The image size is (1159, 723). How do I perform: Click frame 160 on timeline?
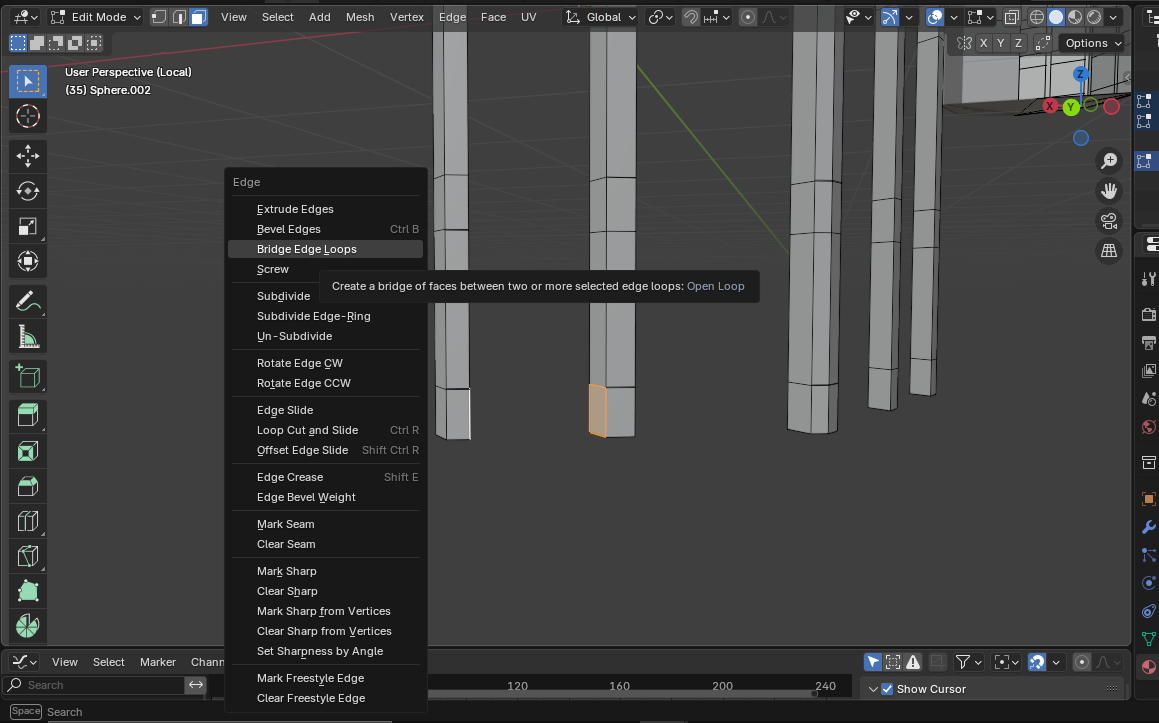pyautogui.click(x=619, y=685)
